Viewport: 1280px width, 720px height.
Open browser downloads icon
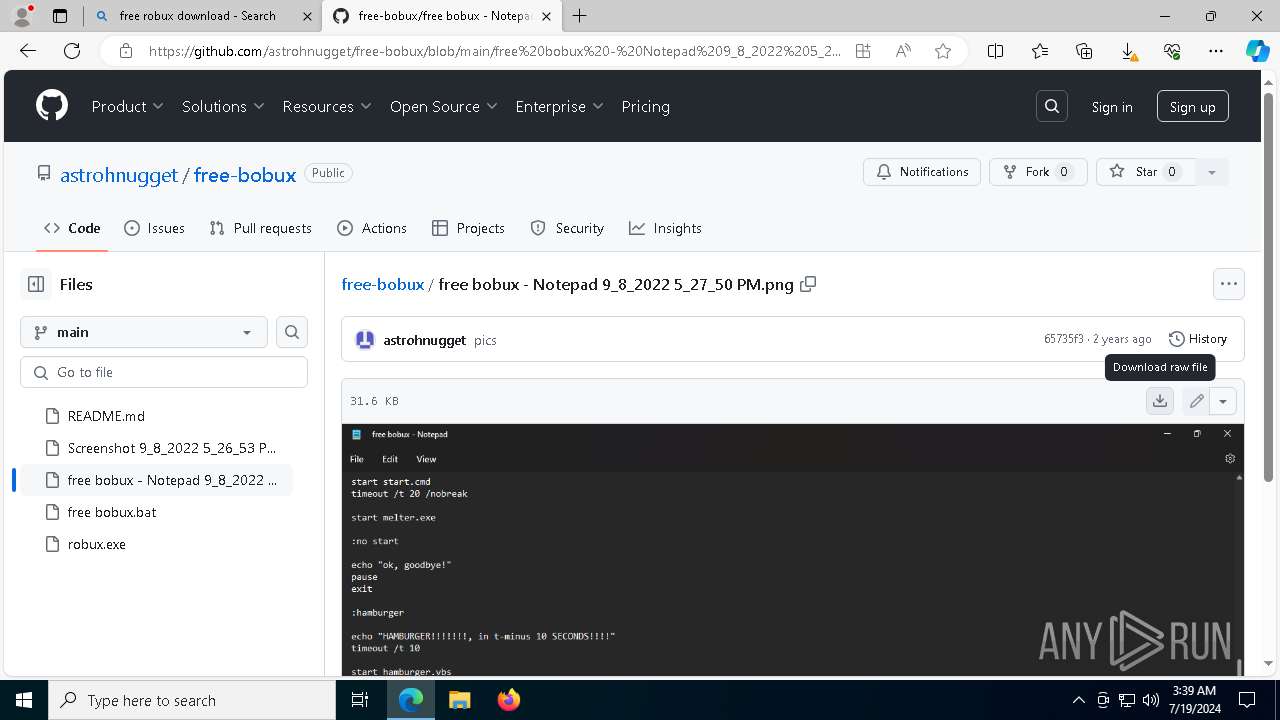coord(1128,51)
